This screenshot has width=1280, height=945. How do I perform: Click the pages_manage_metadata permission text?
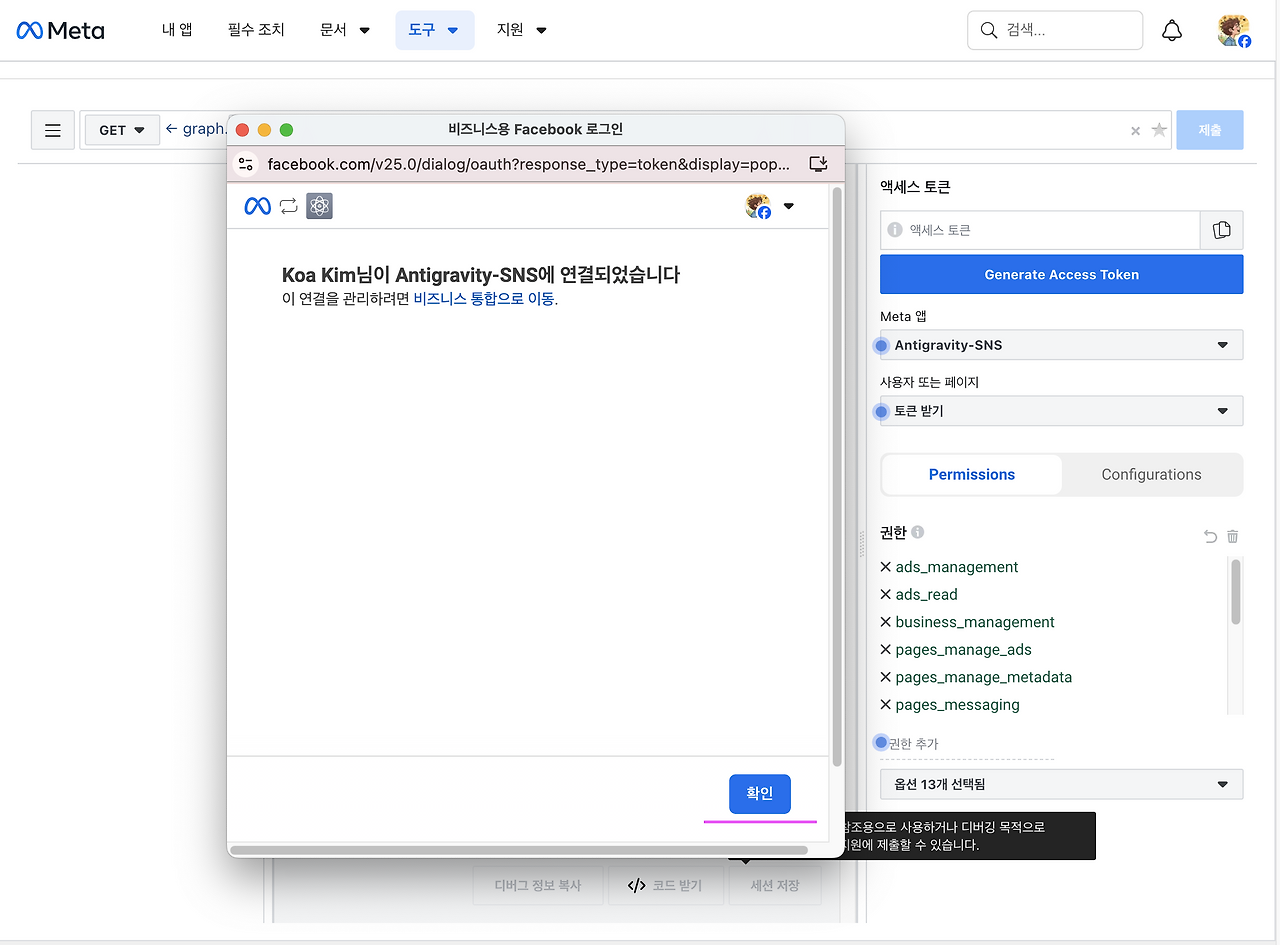click(984, 677)
